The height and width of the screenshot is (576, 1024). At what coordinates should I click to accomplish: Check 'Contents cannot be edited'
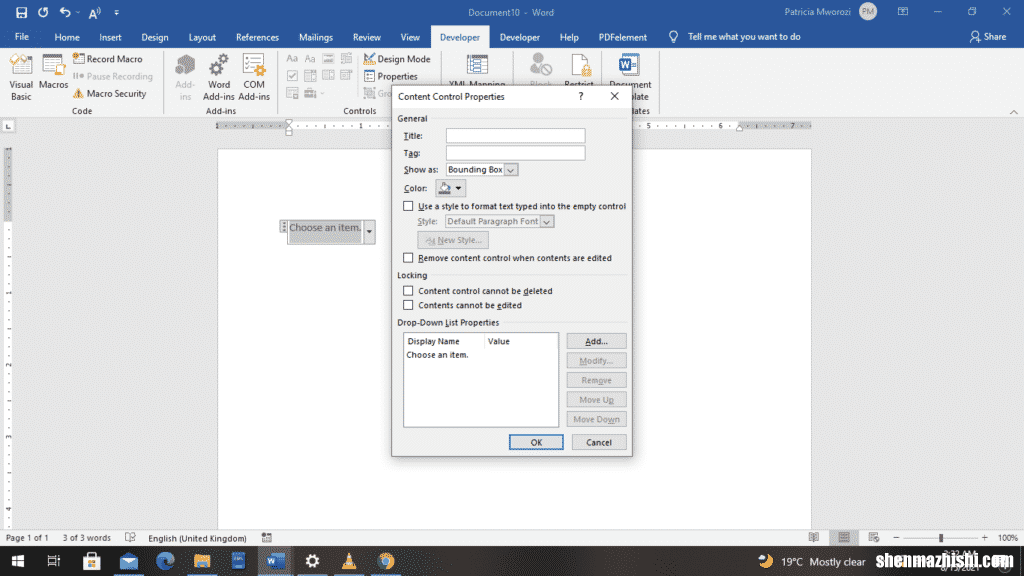click(x=408, y=305)
